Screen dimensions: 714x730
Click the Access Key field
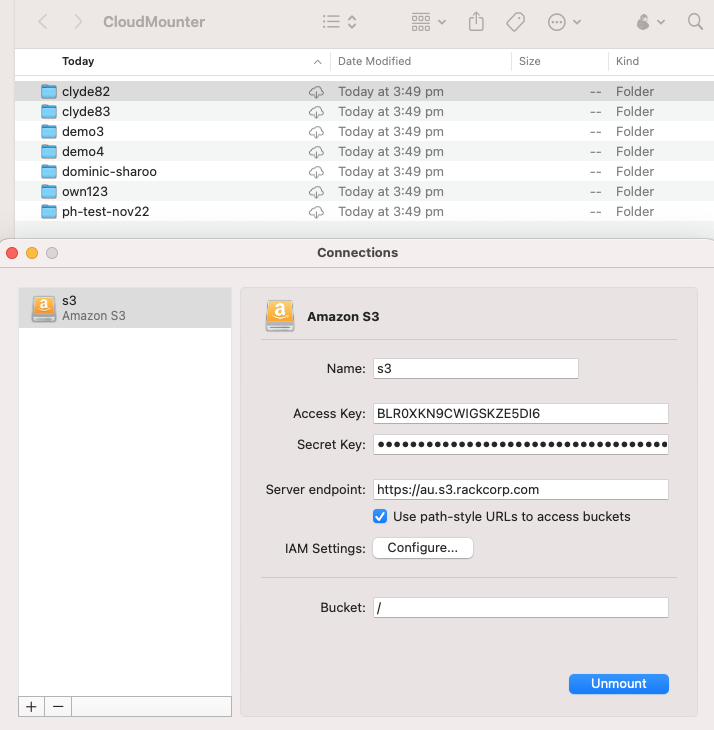point(520,413)
